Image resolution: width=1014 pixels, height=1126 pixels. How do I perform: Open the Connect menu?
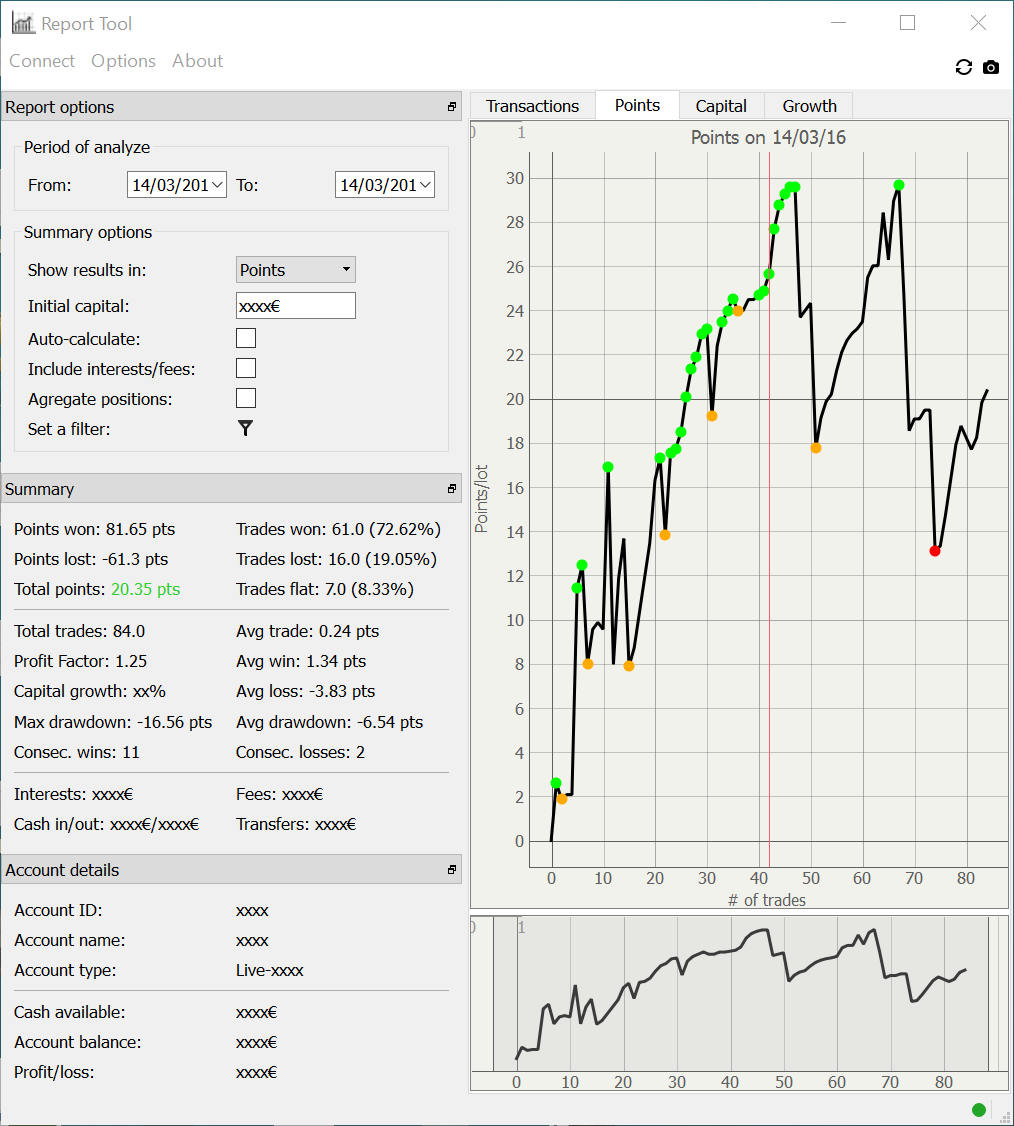42,61
